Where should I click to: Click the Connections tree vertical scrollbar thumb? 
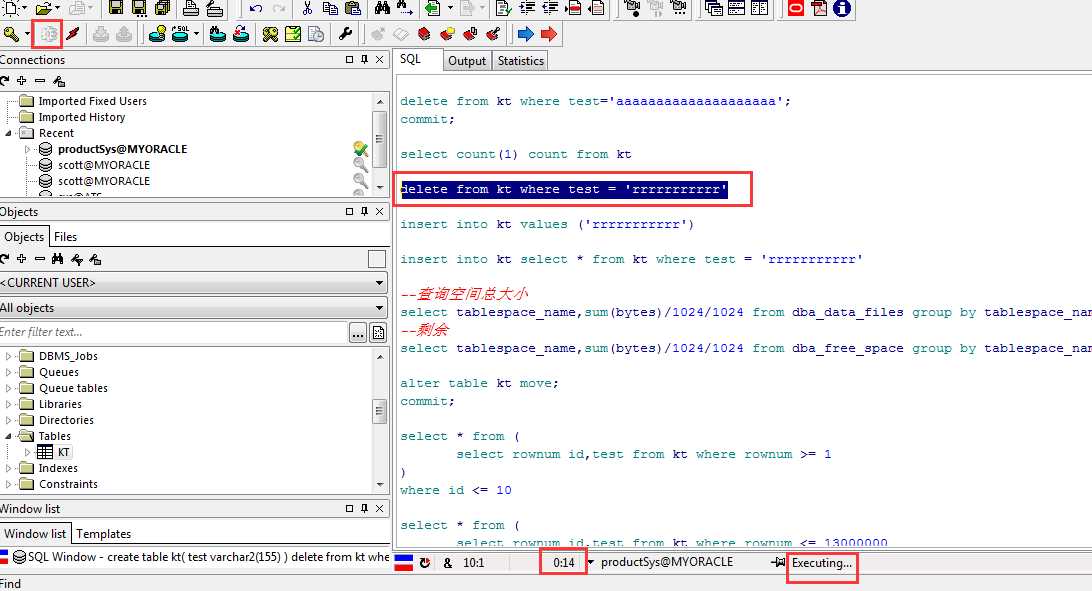[380, 138]
